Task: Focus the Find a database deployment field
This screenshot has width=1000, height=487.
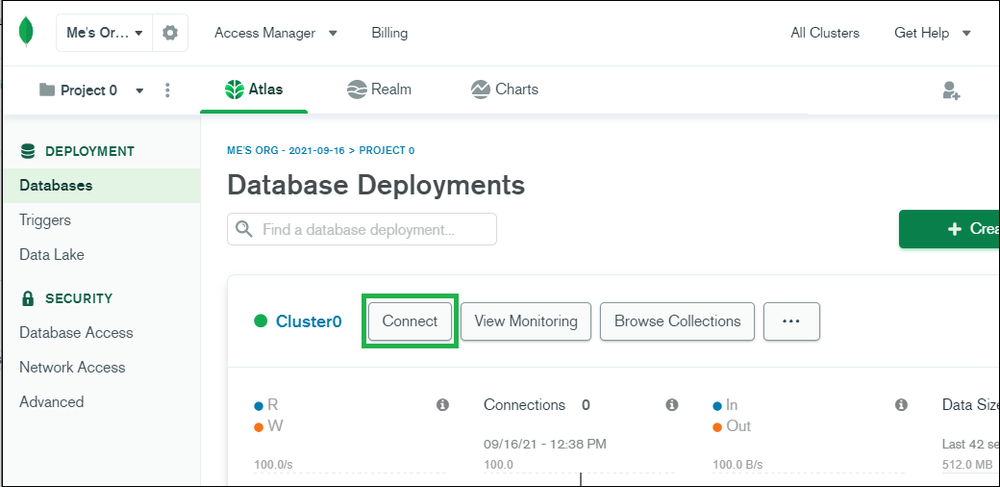Action: (362, 229)
